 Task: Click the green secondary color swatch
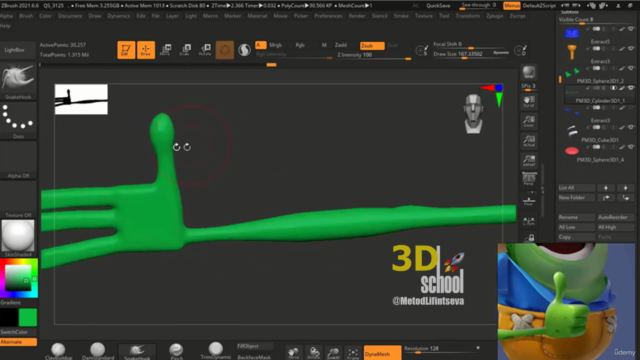coord(28,318)
